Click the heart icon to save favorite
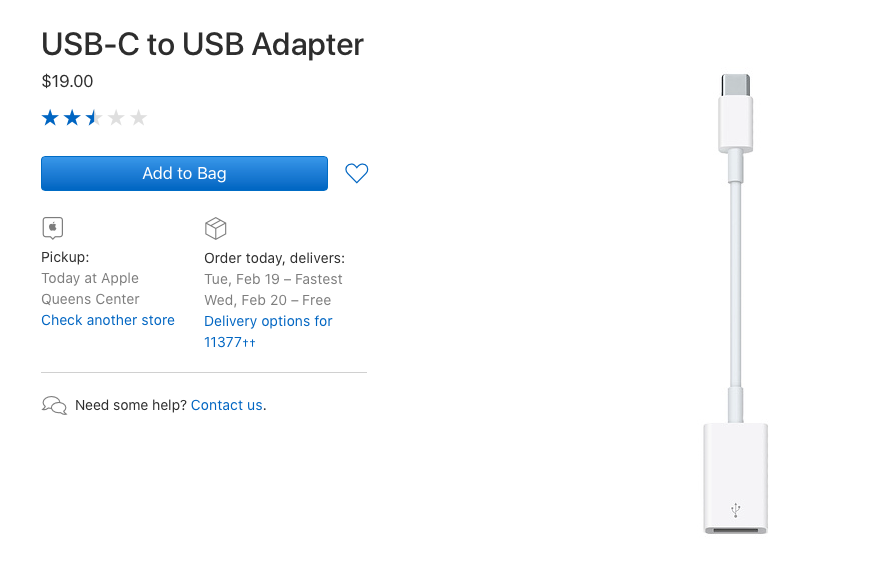 356,174
